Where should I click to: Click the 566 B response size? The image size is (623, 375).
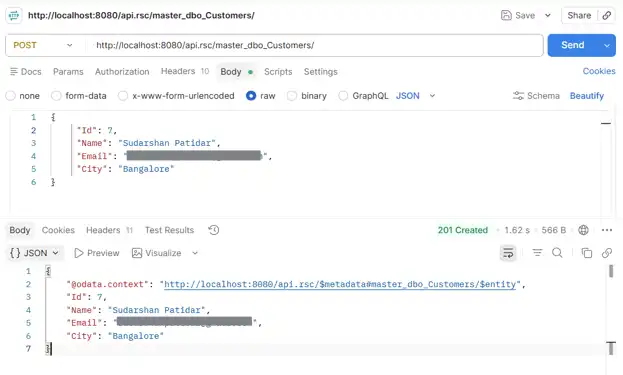[553, 230]
